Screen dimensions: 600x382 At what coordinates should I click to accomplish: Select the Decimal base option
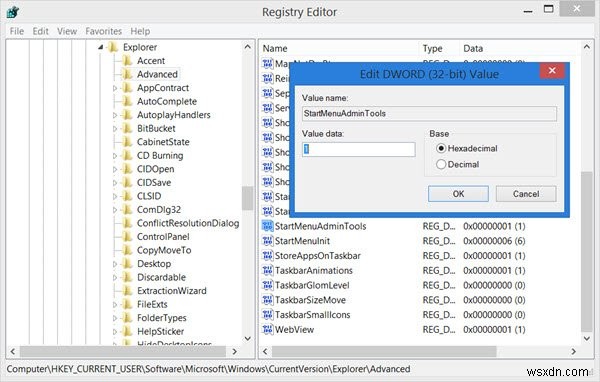click(441, 165)
